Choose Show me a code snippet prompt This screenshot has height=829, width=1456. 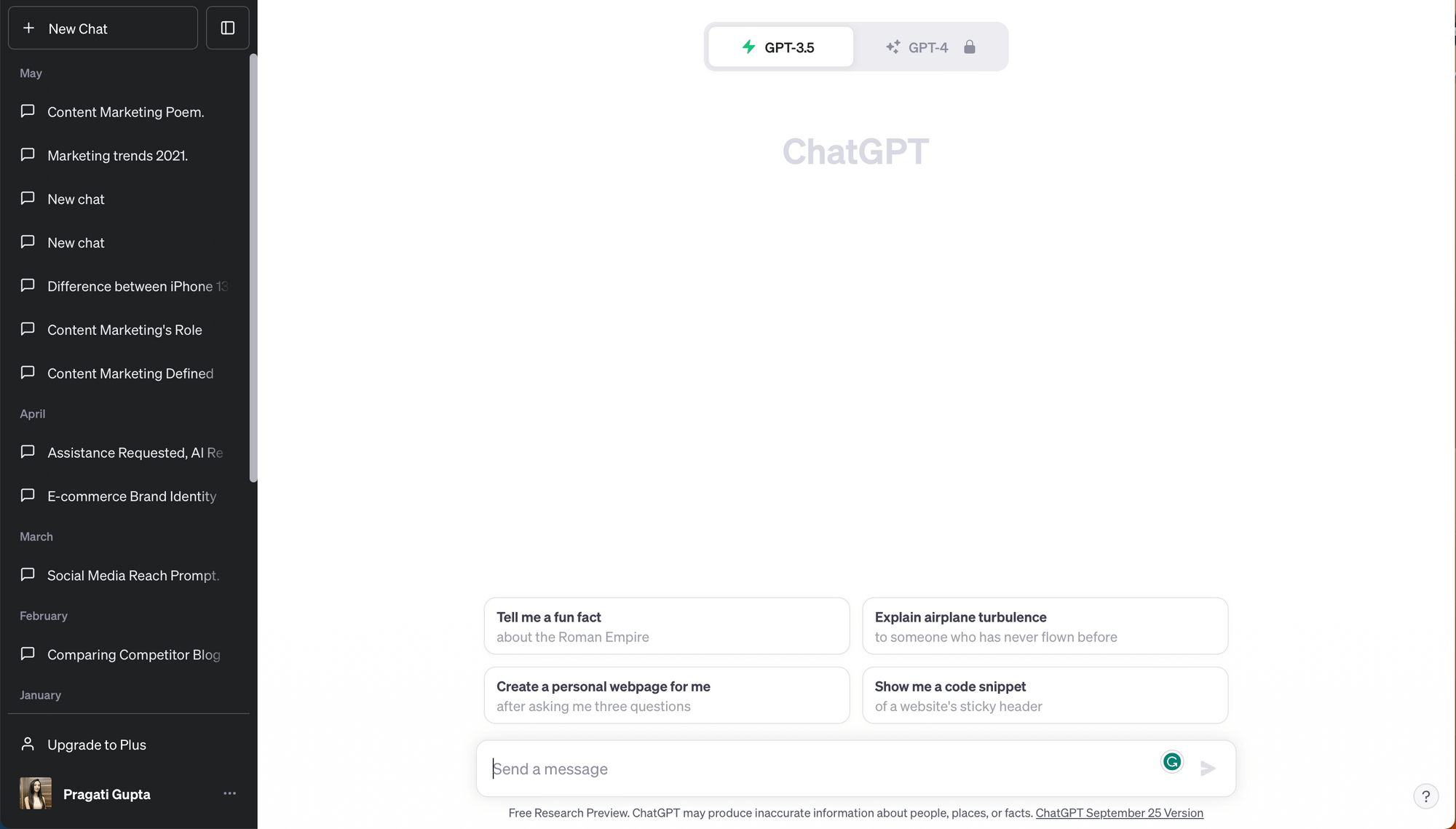(1045, 695)
